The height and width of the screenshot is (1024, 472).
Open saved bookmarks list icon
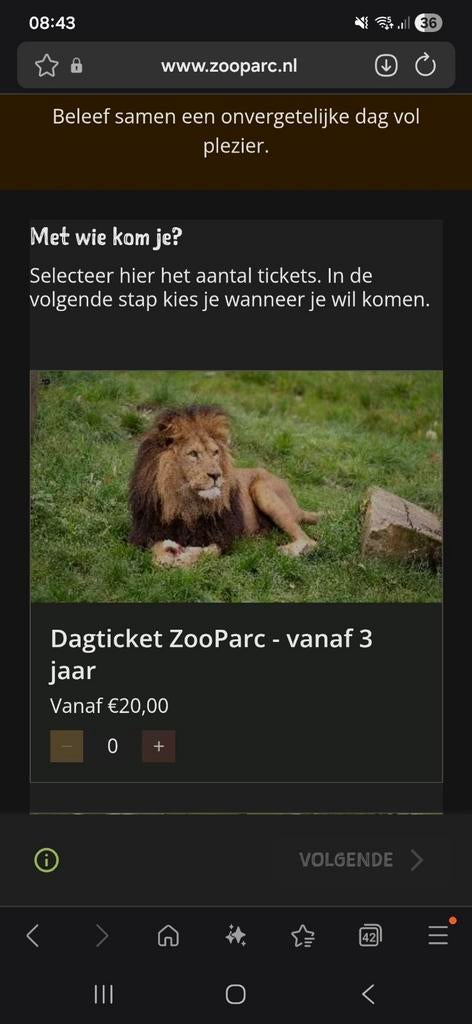click(x=303, y=936)
